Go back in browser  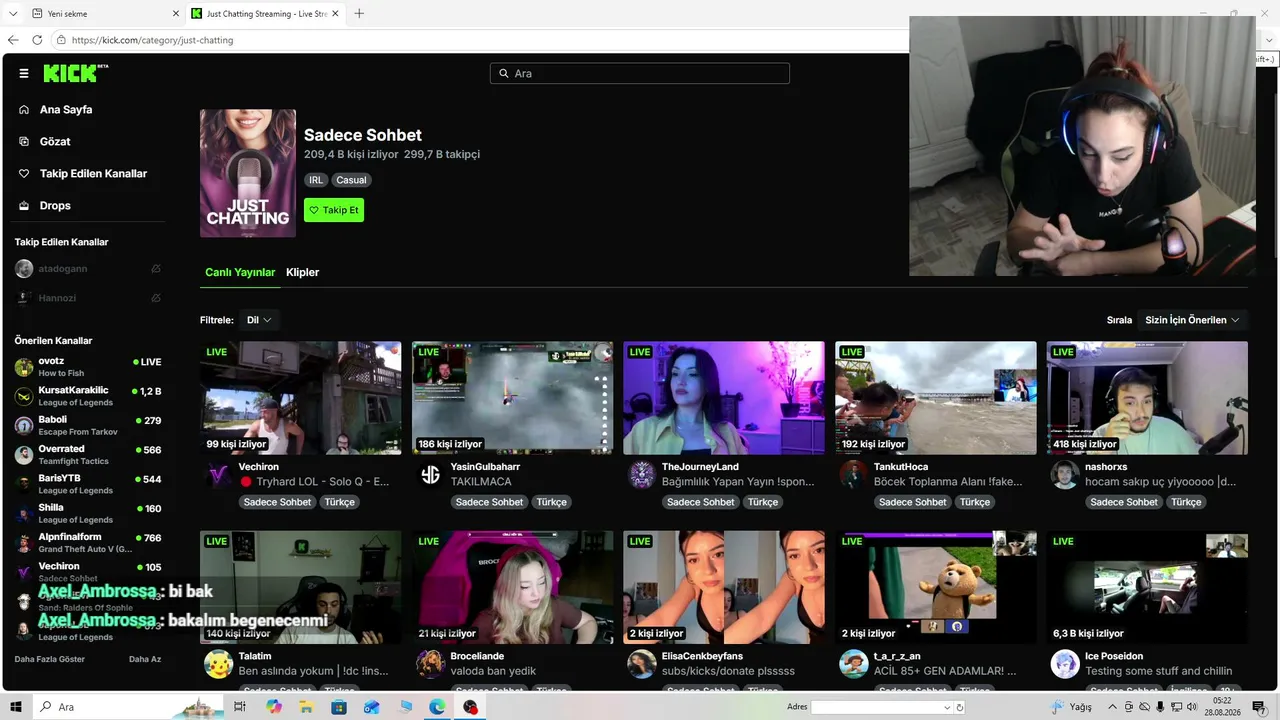click(x=13, y=40)
